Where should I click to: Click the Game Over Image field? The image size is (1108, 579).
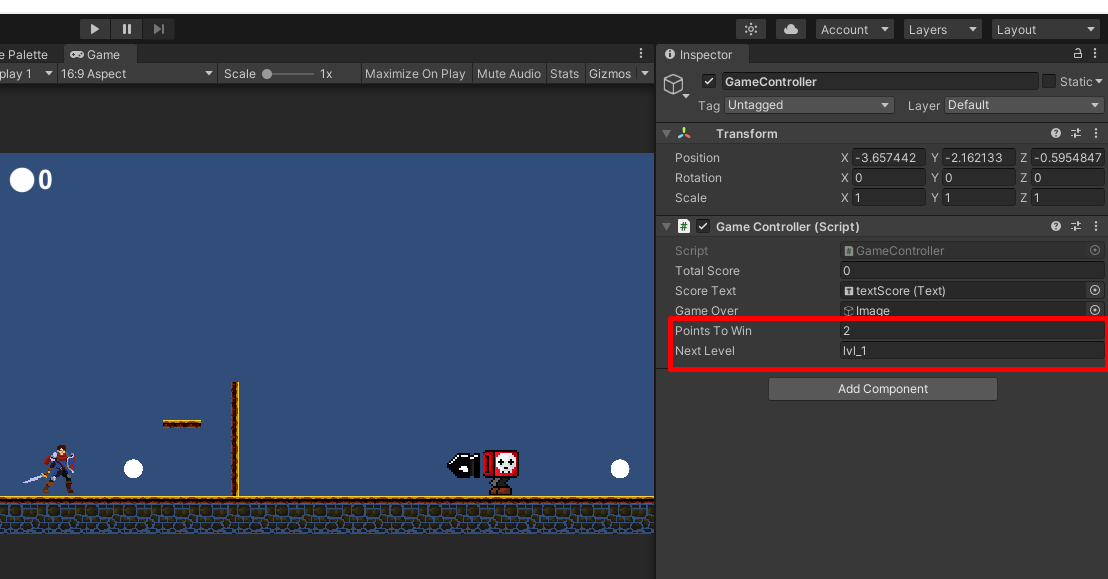(x=962, y=310)
